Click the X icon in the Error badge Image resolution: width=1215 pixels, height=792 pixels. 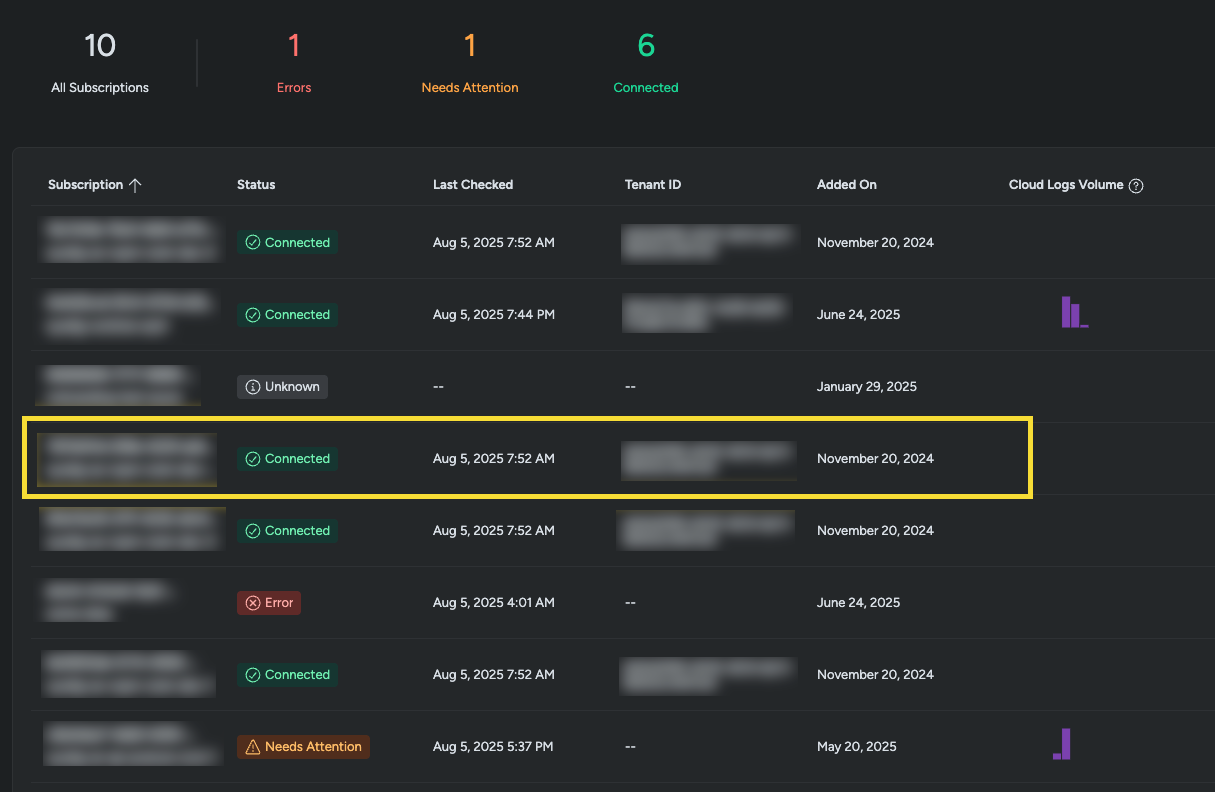(x=252, y=603)
